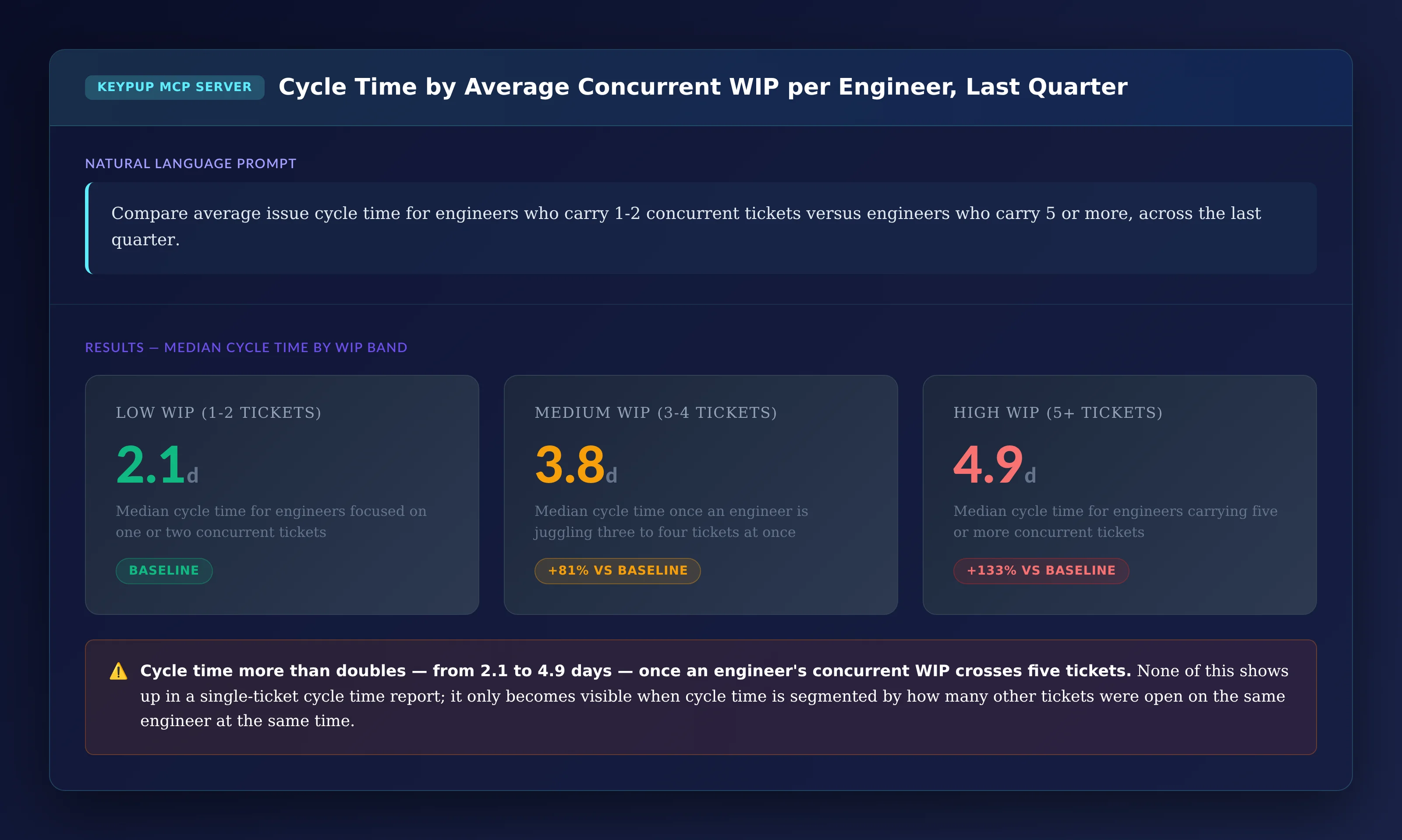Viewport: 1402px width, 840px height.
Task: Click the 'HIGH WIP (5+ TICKETS)' card label
Action: coord(1058,413)
